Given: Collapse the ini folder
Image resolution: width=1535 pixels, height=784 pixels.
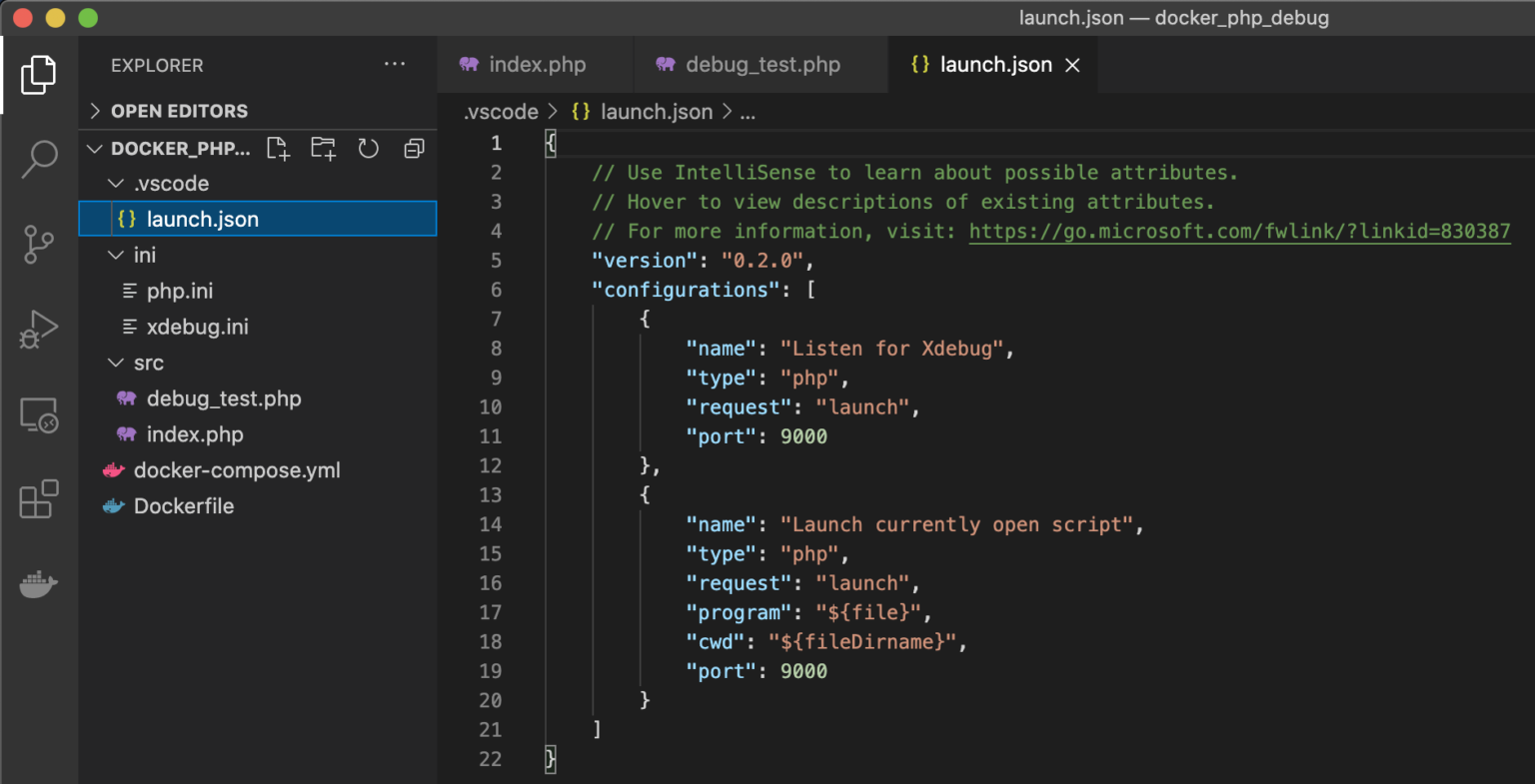Looking at the screenshot, I should point(258,256).
